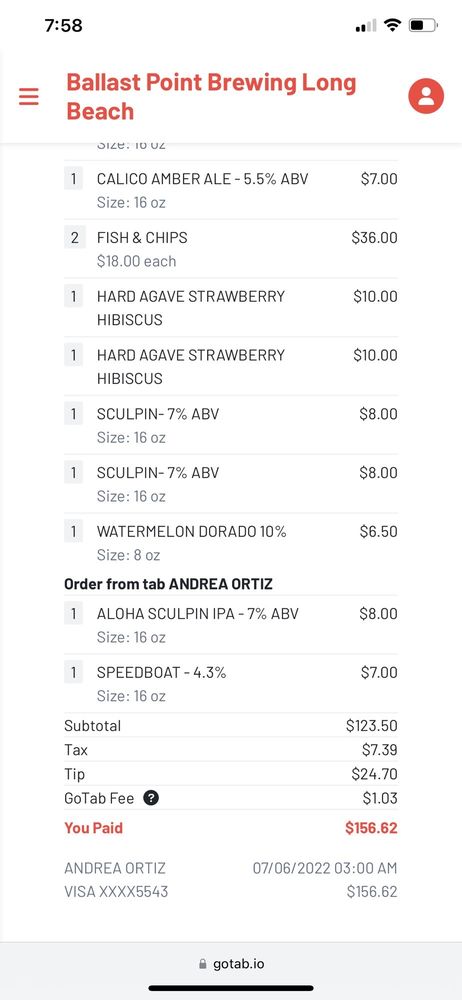Select the Watermelon Dorado 10% item
Viewport: 462px width, 1000px height.
231,543
